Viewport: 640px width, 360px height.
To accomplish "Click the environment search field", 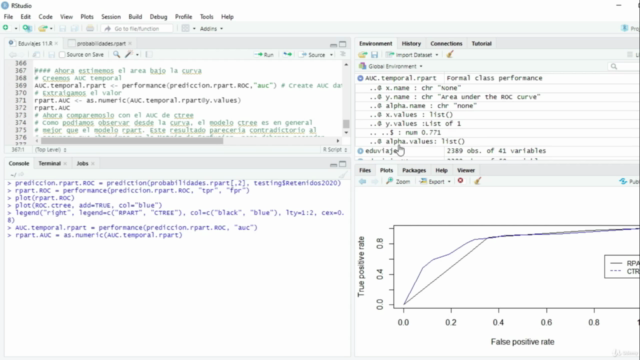I will (623, 66).
